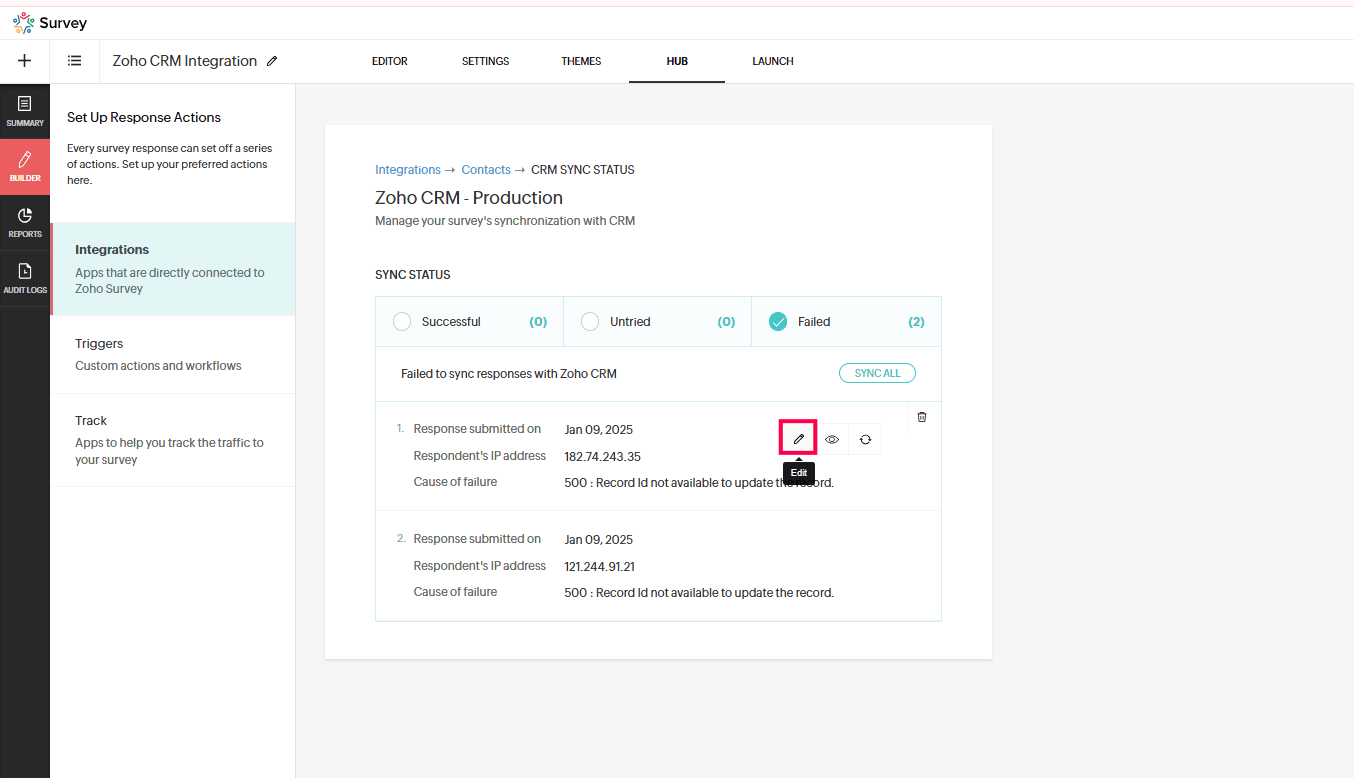Click the survey title Zoho CRM Integration
The width and height of the screenshot is (1354, 778).
(185, 61)
